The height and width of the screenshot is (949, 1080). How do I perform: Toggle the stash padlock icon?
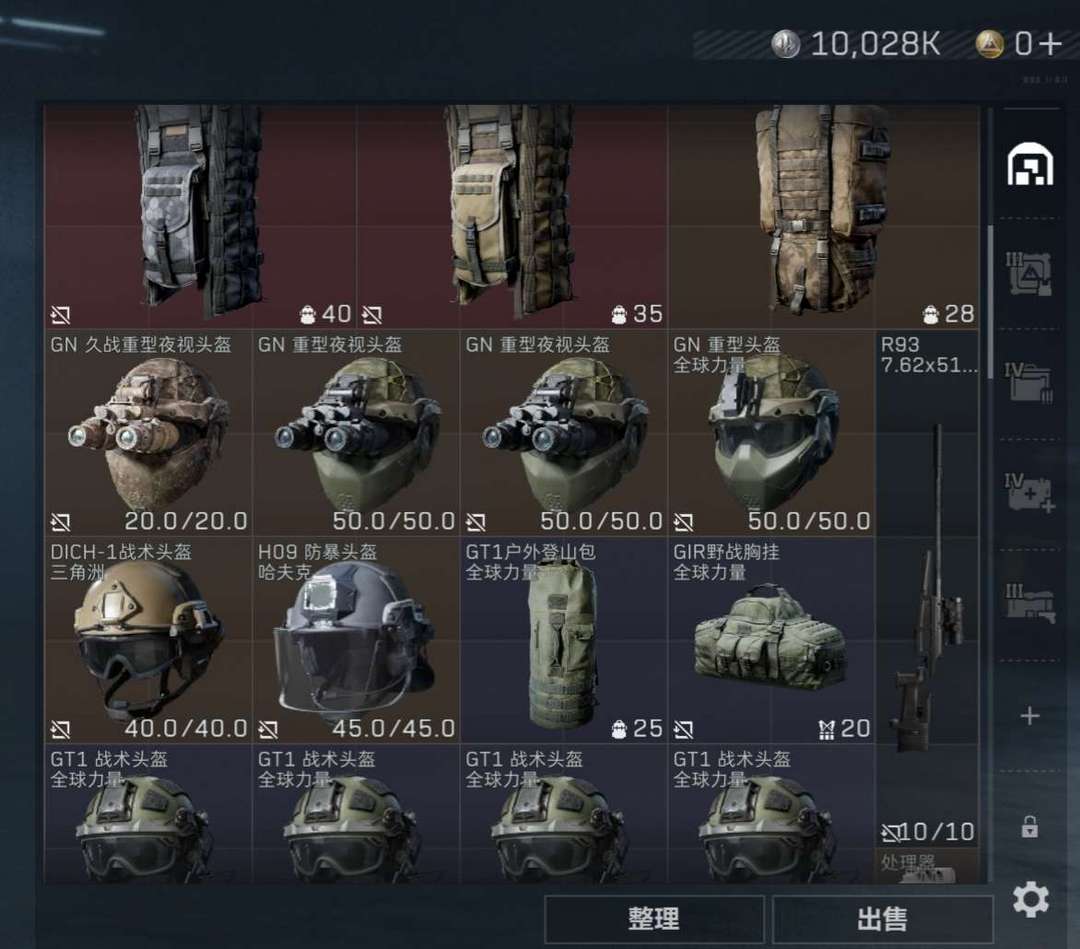(1030, 826)
